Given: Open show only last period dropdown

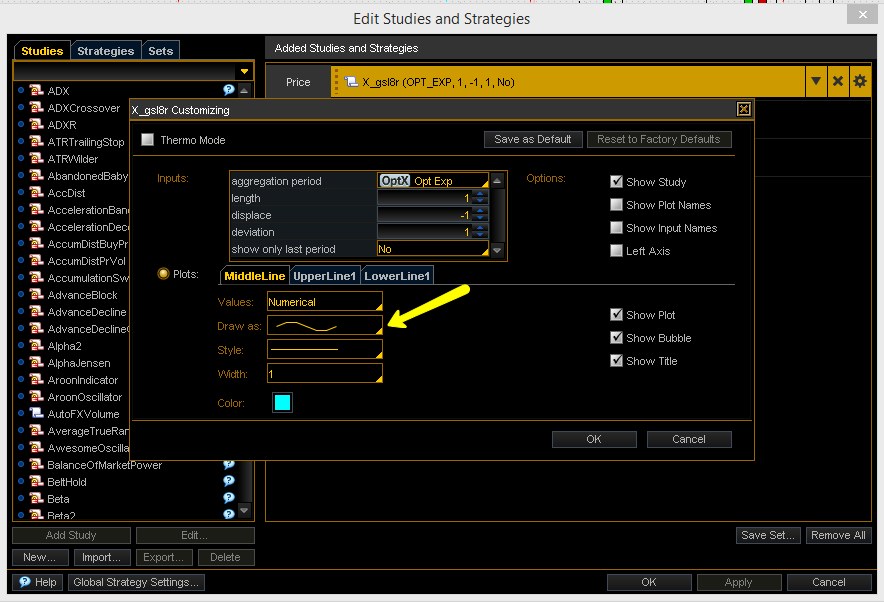Looking at the screenshot, I should click(432, 249).
